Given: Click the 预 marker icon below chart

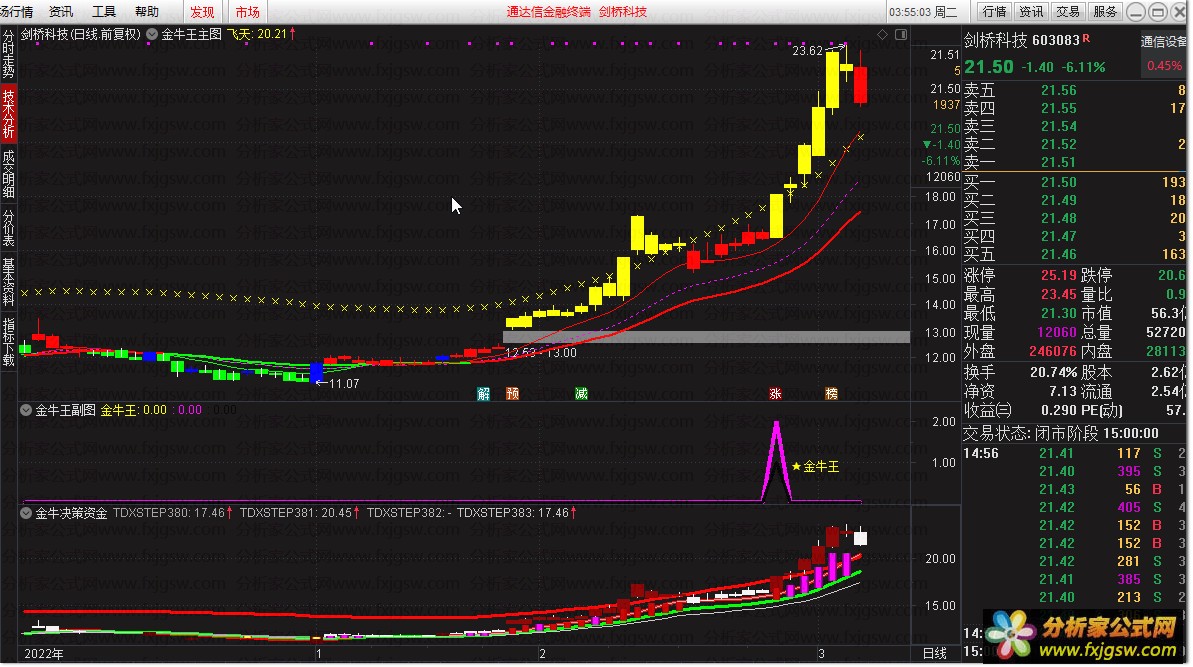Looking at the screenshot, I should 513,393.
